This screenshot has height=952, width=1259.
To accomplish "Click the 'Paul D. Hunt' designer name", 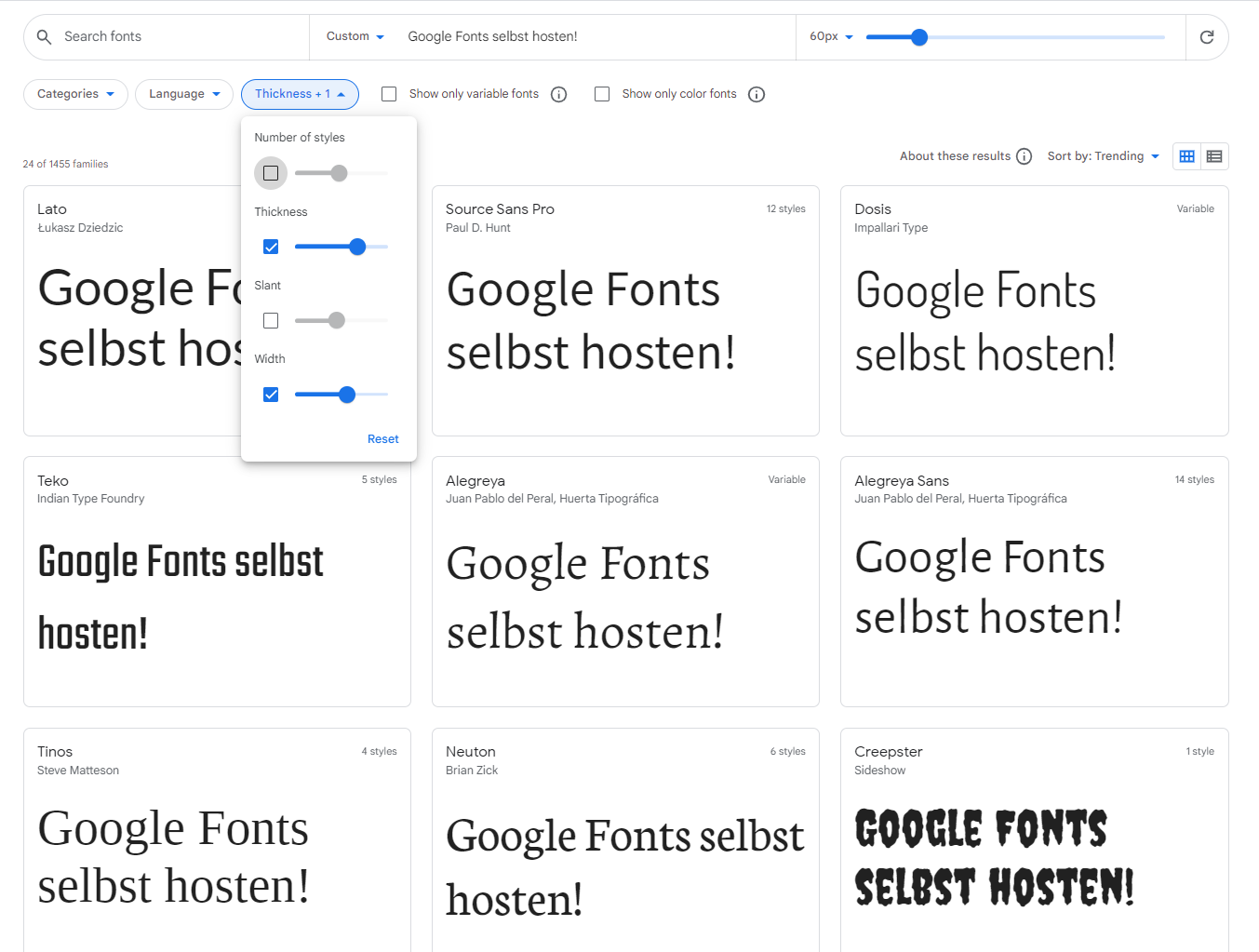I will [x=478, y=228].
